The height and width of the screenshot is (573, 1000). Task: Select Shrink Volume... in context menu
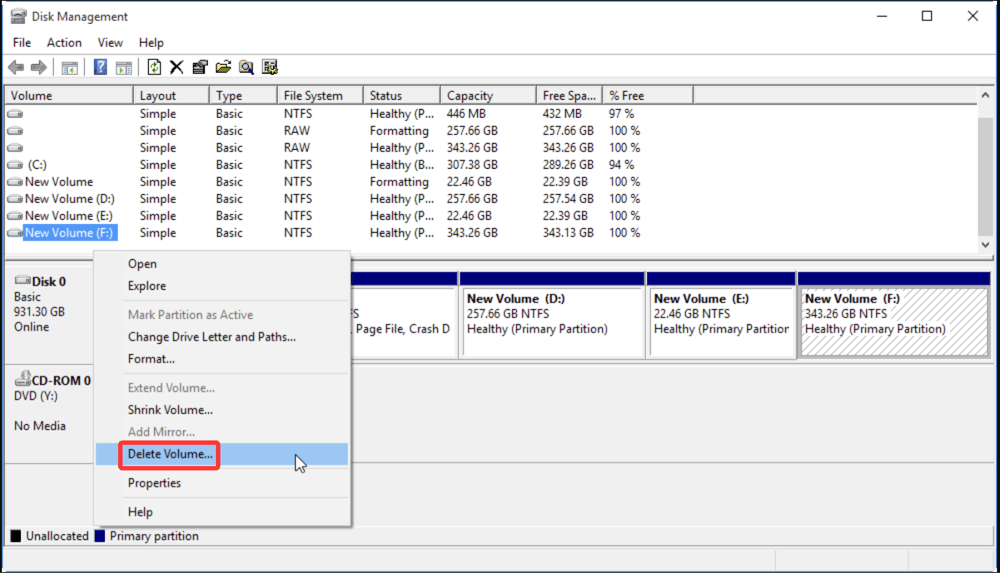point(222,410)
